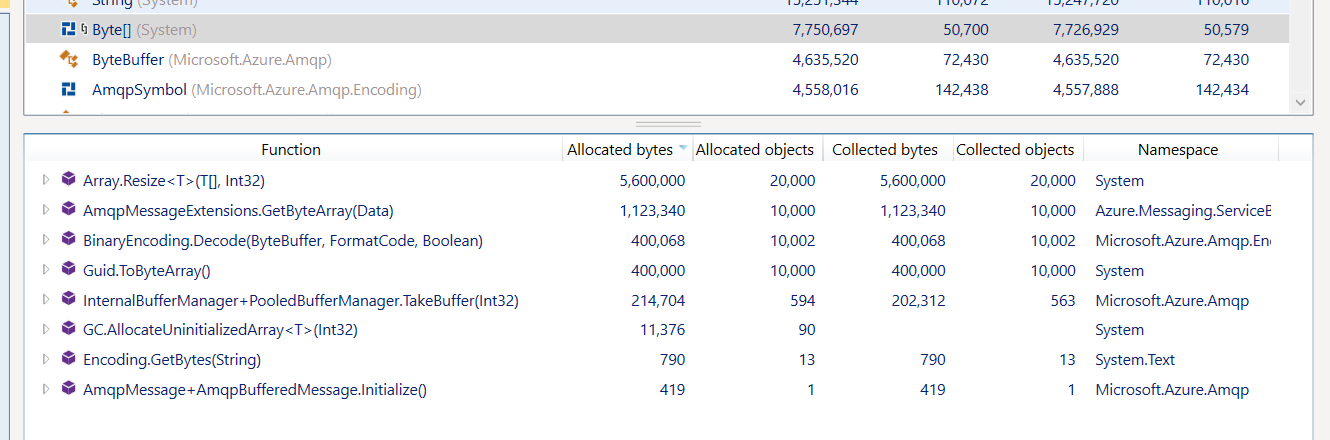Image resolution: width=1330 pixels, height=440 pixels.
Task: Click the icon beside Encoding.GetBytes(String)
Action: 68,359
